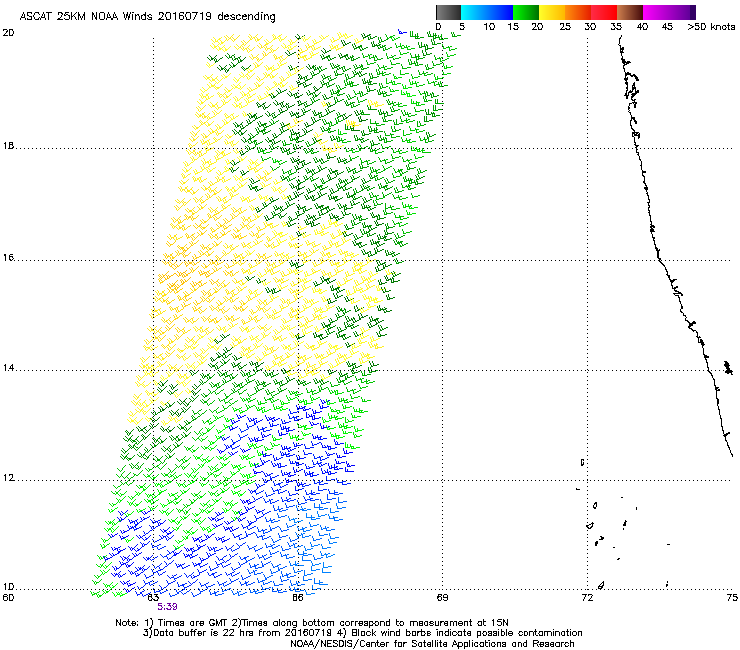Click longitude axis label '75'
The height and width of the screenshot is (650, 740).
coord(732,598)
